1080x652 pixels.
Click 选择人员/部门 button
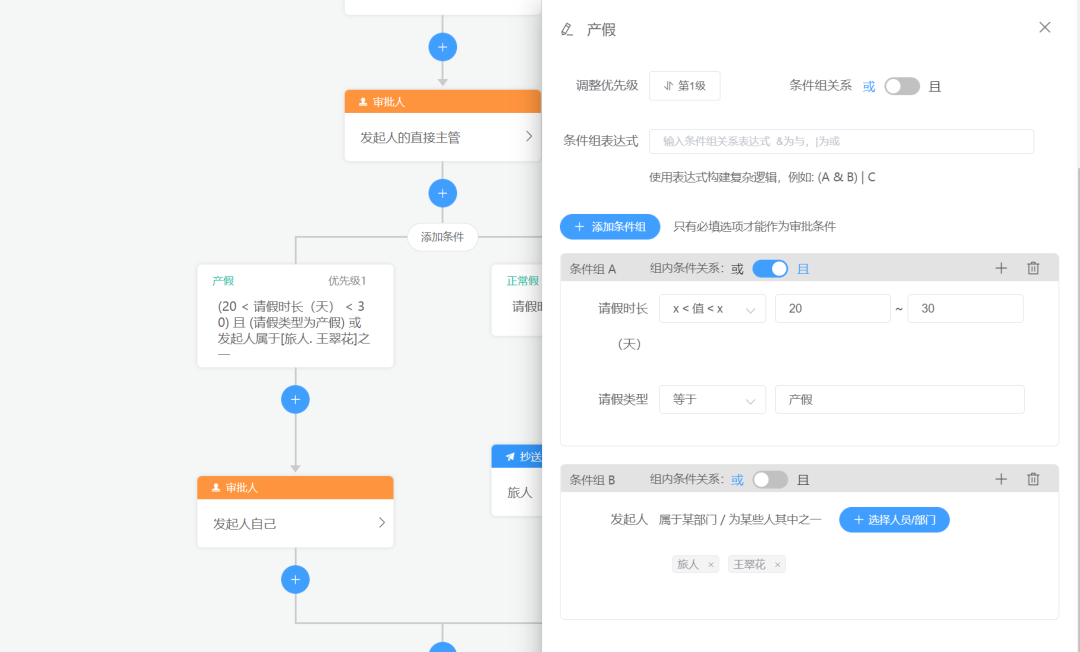(894, 520)
